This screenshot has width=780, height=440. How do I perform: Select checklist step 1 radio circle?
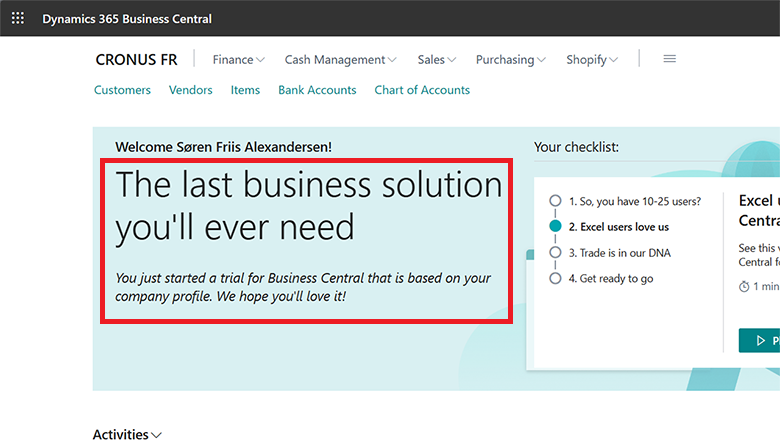click(555, 201)
